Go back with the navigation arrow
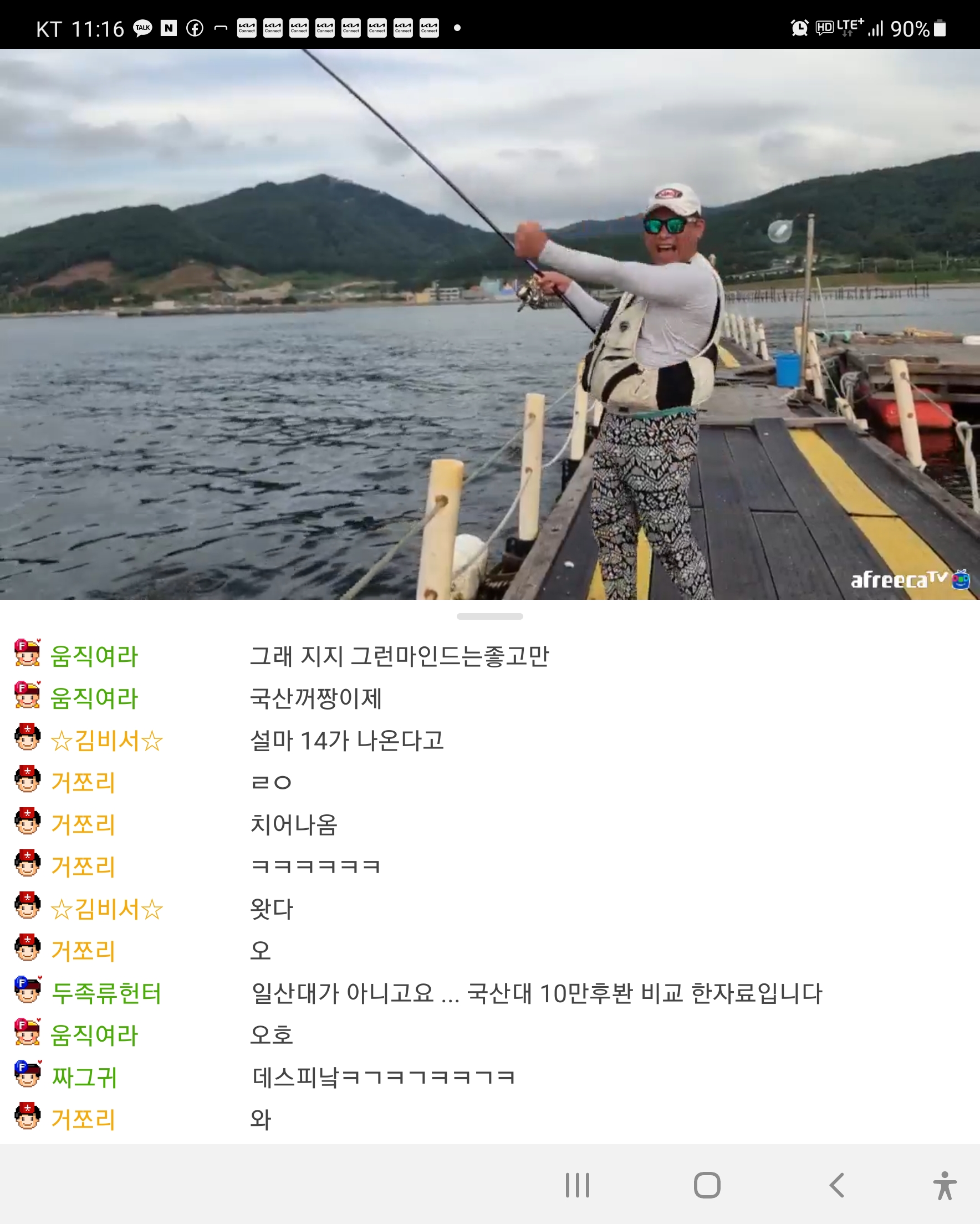 click(x=836, y=1185)
